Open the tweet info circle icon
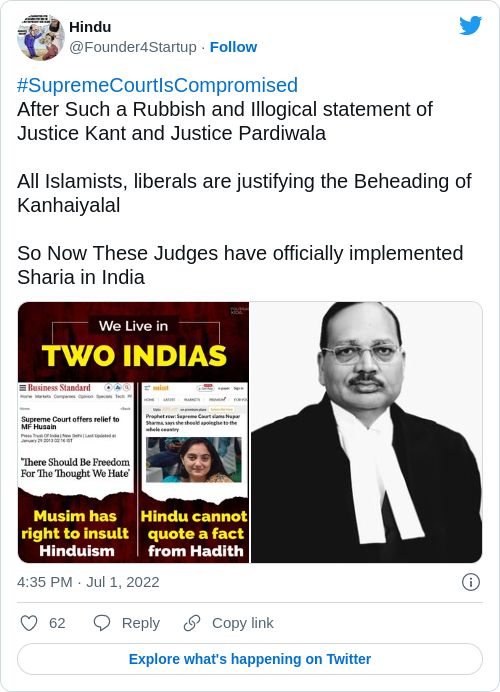Screen dimensions: 500x692 click(x=470, y=582)
